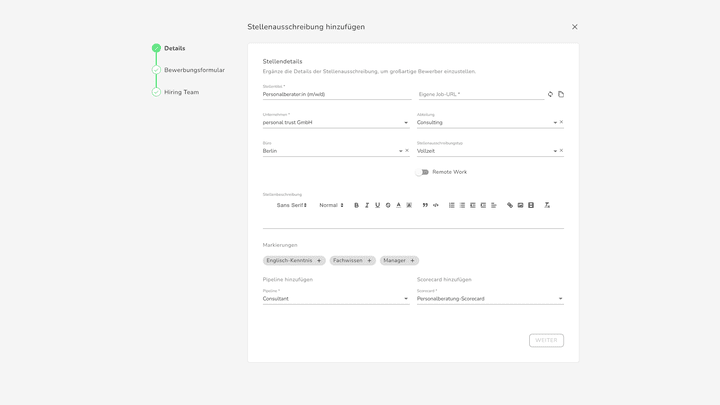Toggle the Remote Work switch
The width and height of the screenshot is (720, 405).
pos(422,172)
